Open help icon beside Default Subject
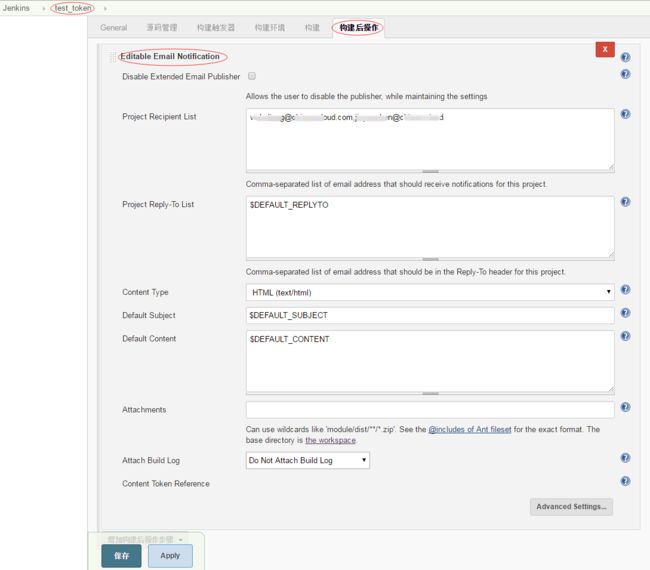The width and height of the screenshot is (650, 570). click(625, 313)
